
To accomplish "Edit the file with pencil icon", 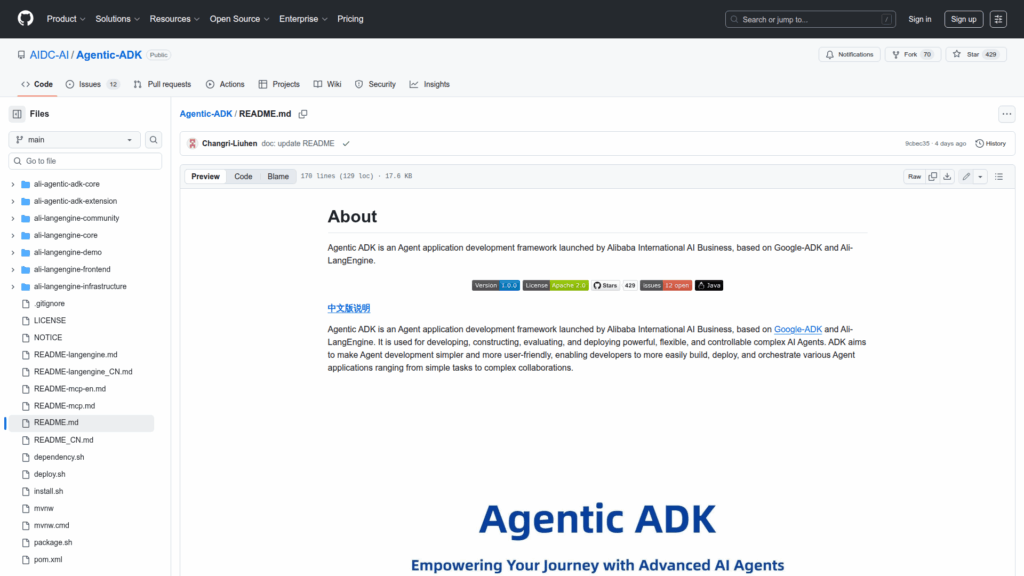I will (x=966, y=176).
